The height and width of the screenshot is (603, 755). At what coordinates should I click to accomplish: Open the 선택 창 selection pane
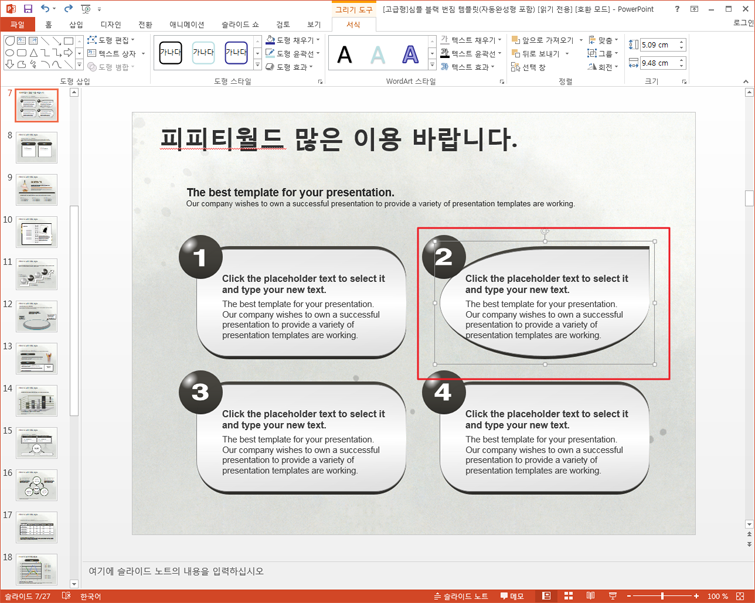coord(528,67)
